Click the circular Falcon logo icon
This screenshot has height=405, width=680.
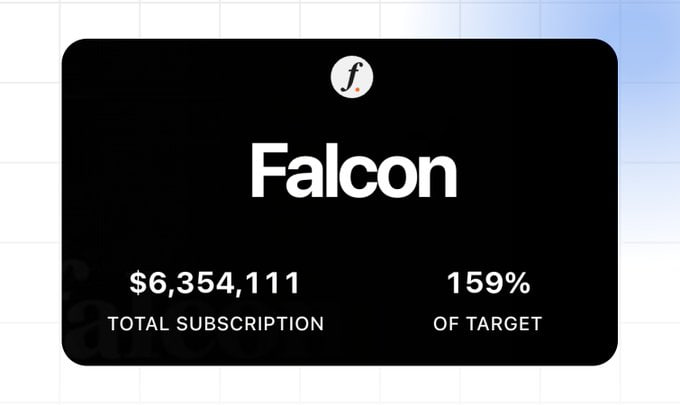click(x=352, y=77)
